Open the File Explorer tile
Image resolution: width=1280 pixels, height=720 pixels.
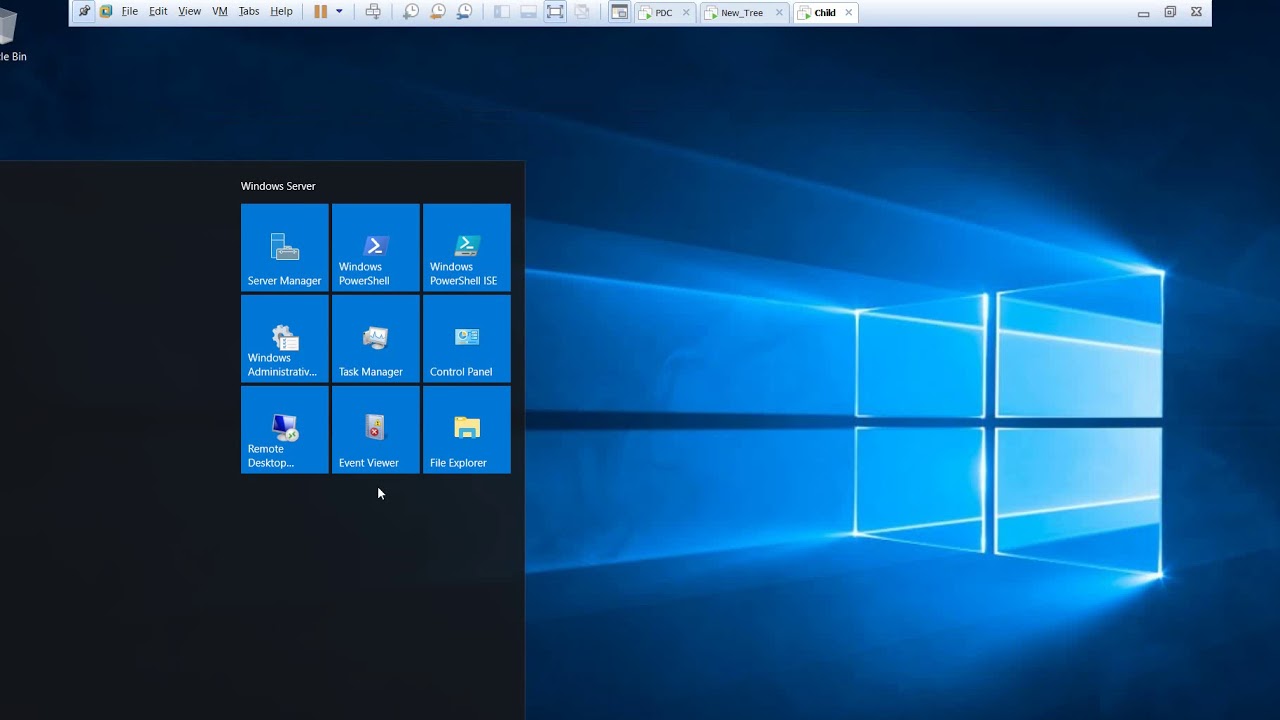click(467, 430)
